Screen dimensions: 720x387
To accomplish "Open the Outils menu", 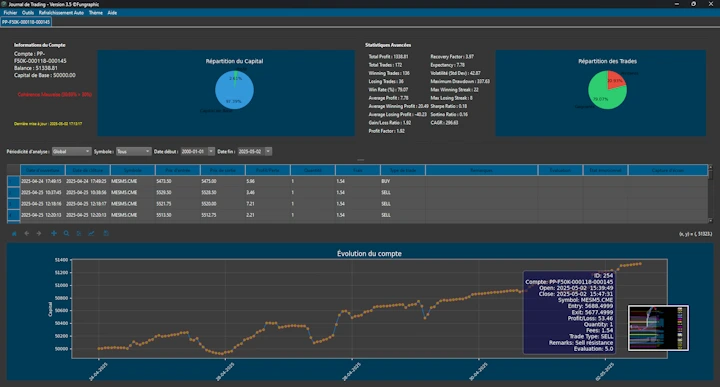I will click(x=28, y=13).
